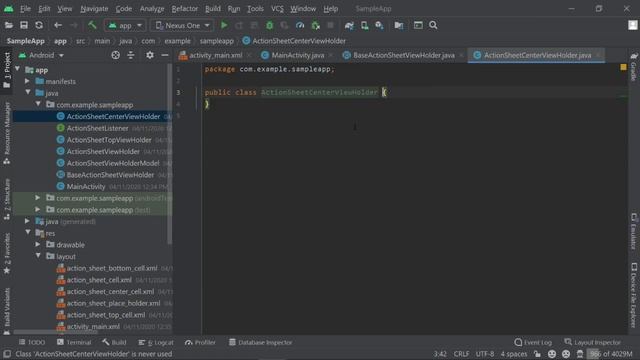Open the Favorites side panel
640x360 pixels.
click(x=7, y=254)
